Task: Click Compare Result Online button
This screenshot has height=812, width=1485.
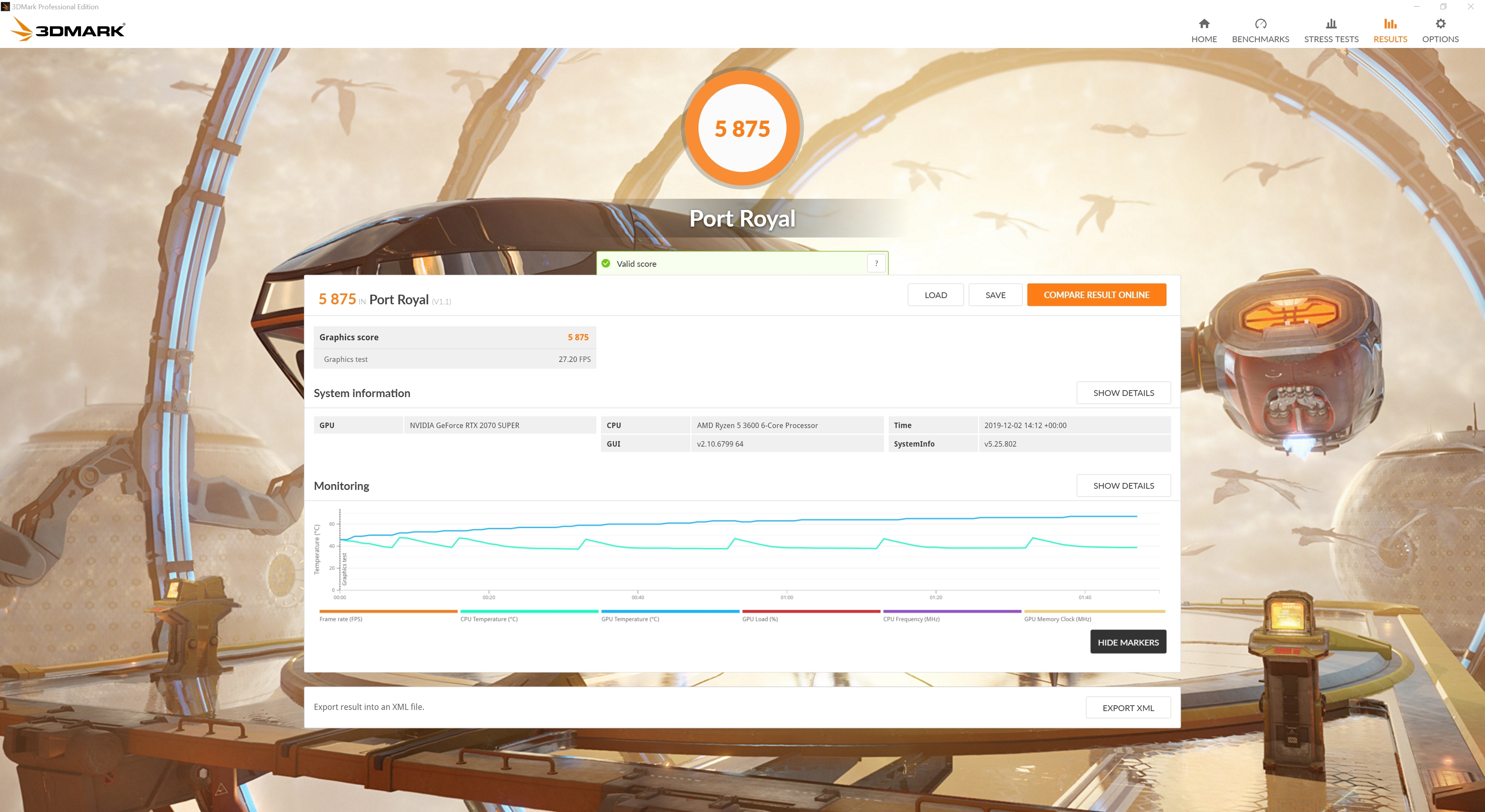Action: point(1096,295)
